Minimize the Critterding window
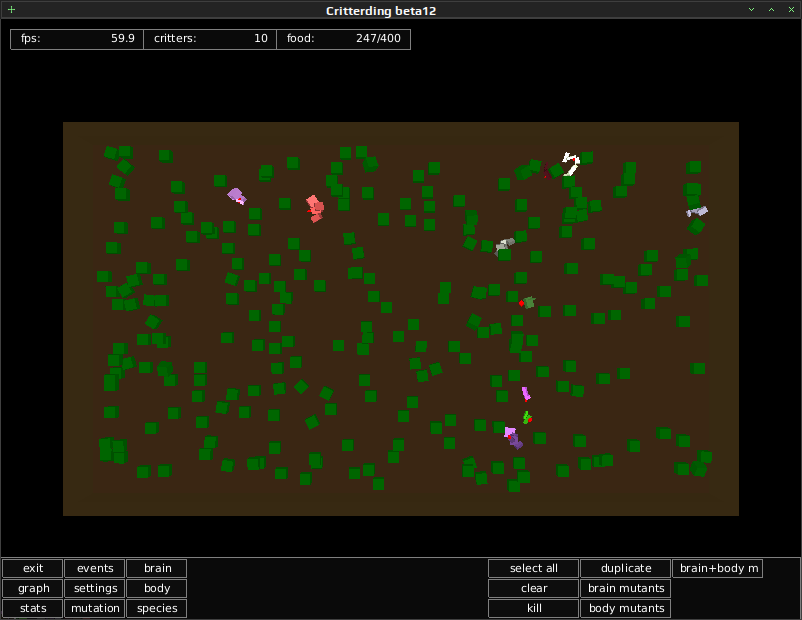The image size is (802, 620). point(751,9)
